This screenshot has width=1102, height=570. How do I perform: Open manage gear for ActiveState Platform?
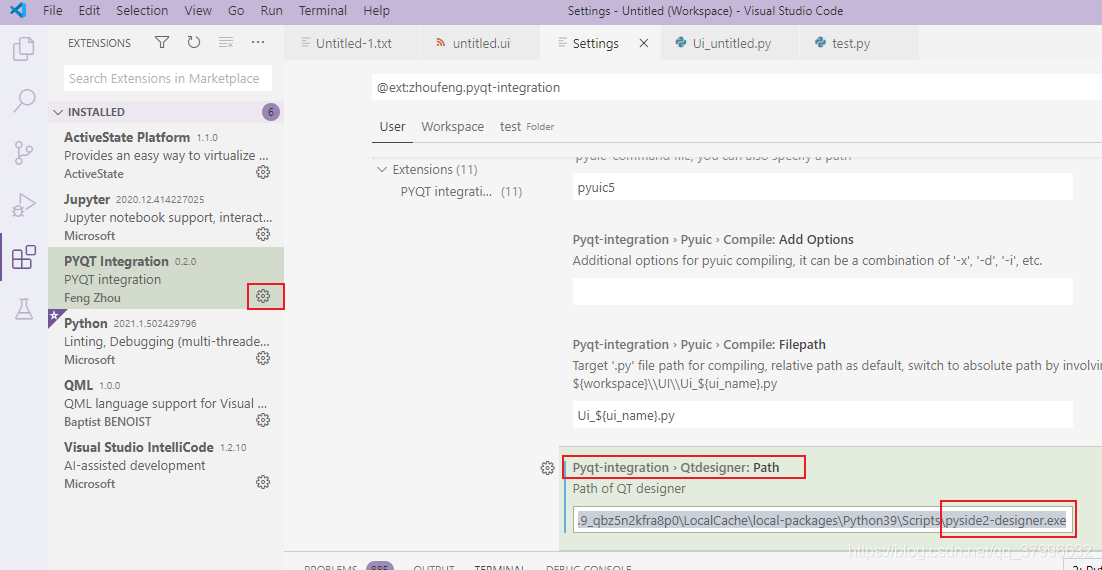pos(263,172)
